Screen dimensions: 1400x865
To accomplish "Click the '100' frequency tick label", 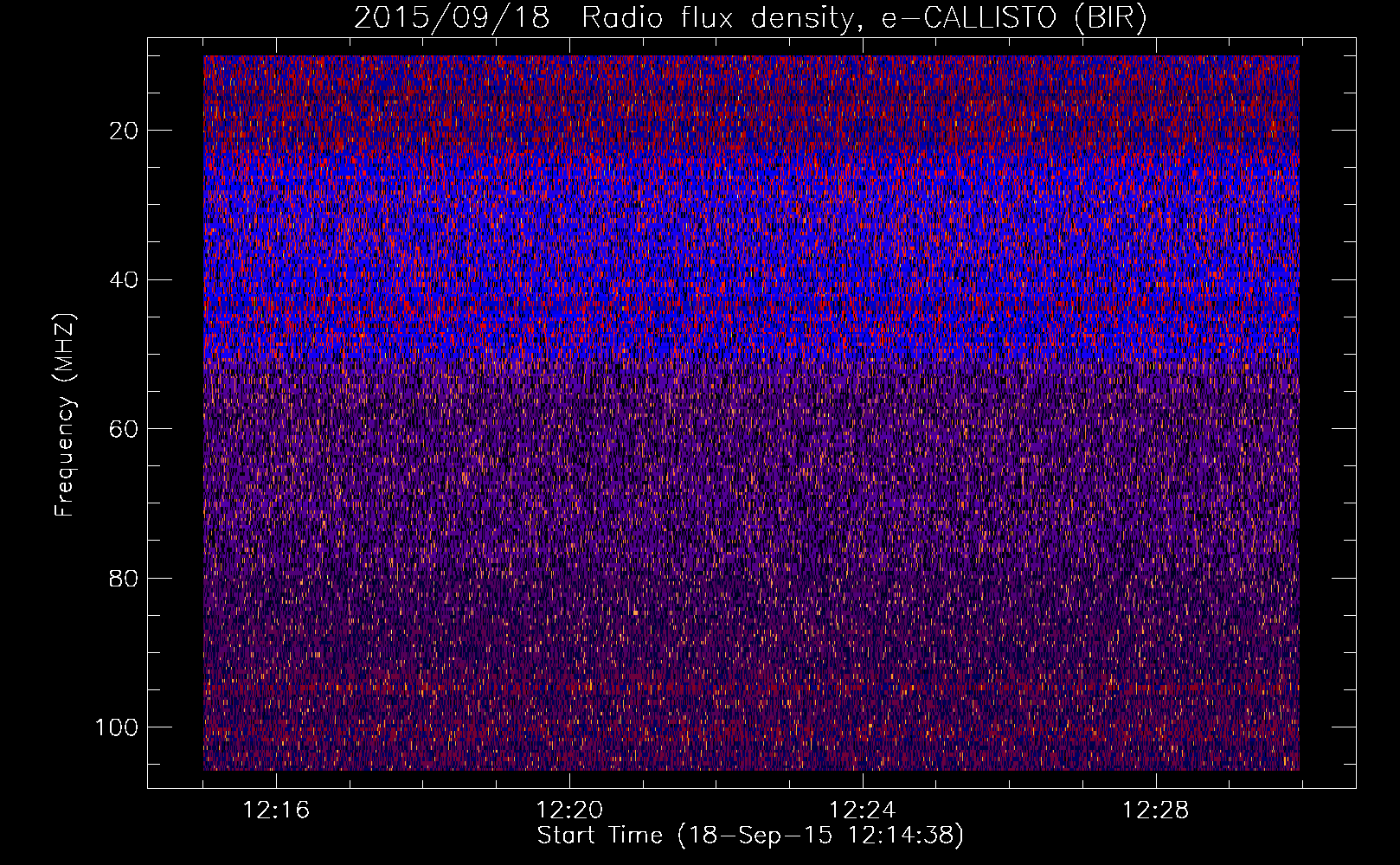I will [x=117, y=727].
